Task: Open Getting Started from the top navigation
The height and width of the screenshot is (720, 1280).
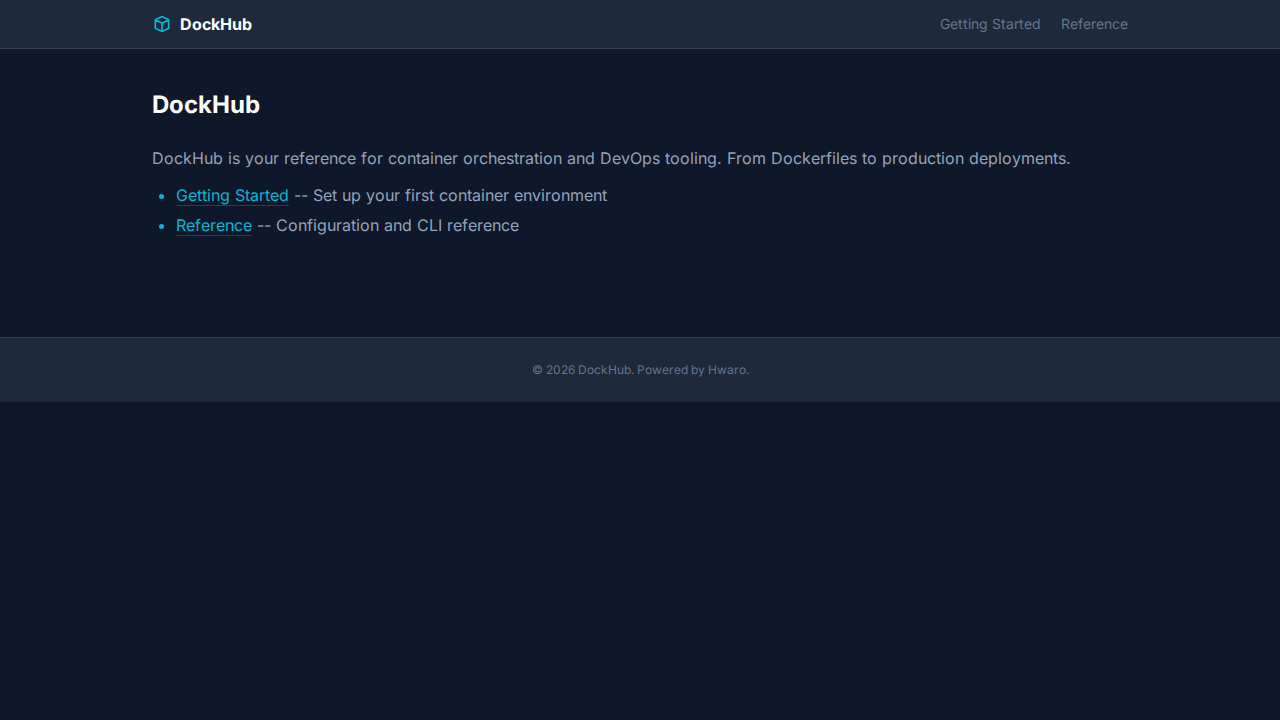Action: pos(989,24)
